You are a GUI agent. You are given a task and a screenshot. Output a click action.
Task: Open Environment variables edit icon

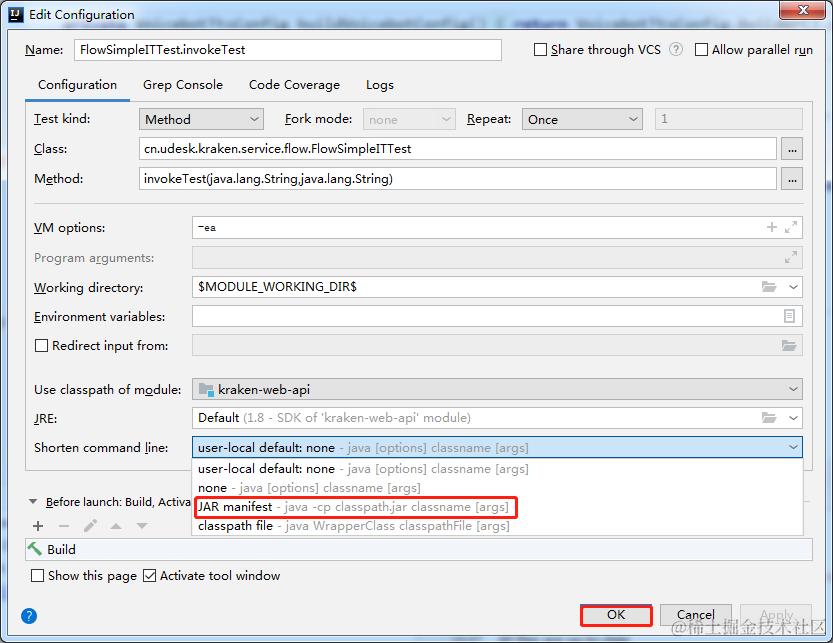click(789, 316)
